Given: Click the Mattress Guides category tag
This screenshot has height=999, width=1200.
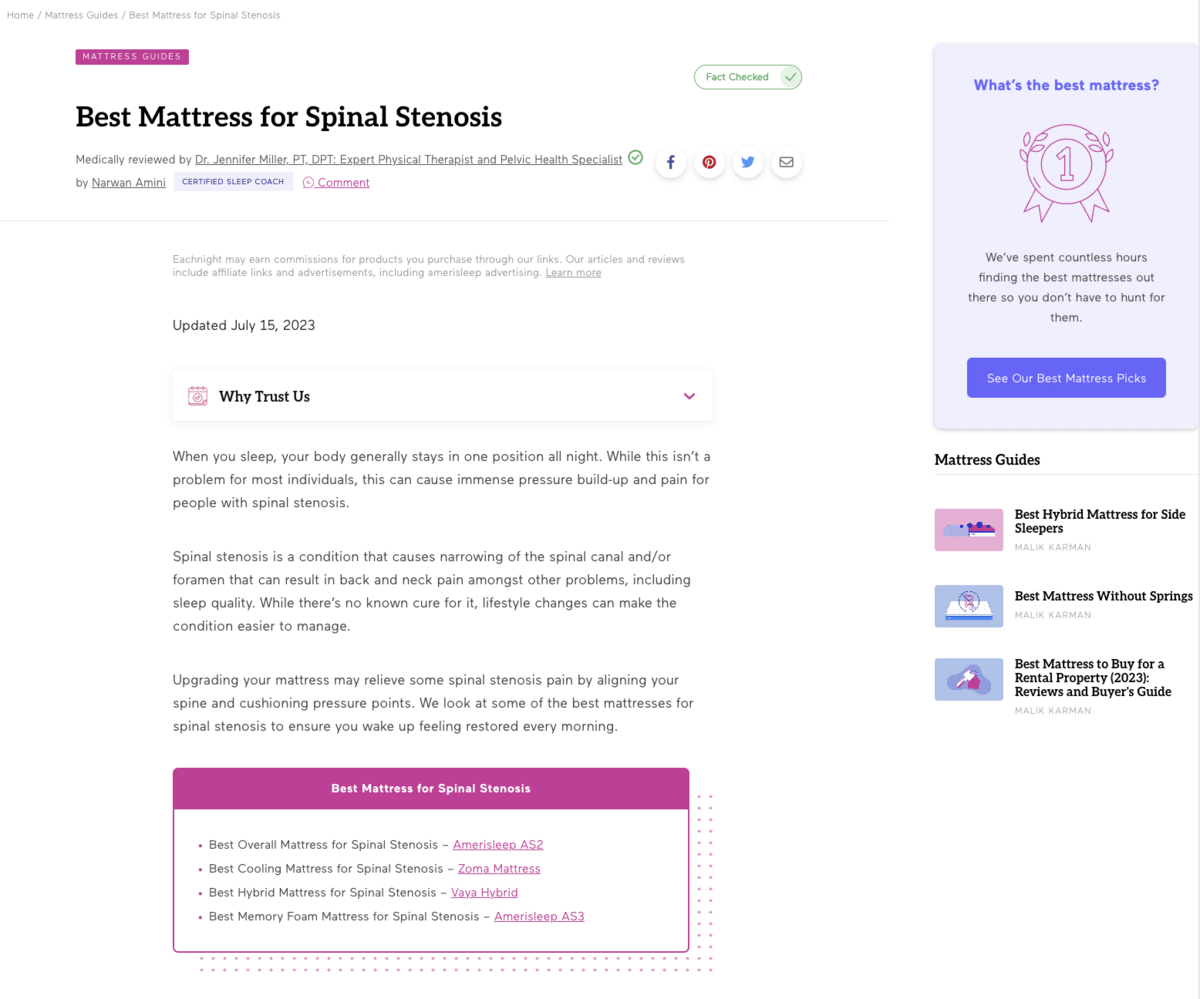Looking at the screenshot, I should [x=132, y=57].
